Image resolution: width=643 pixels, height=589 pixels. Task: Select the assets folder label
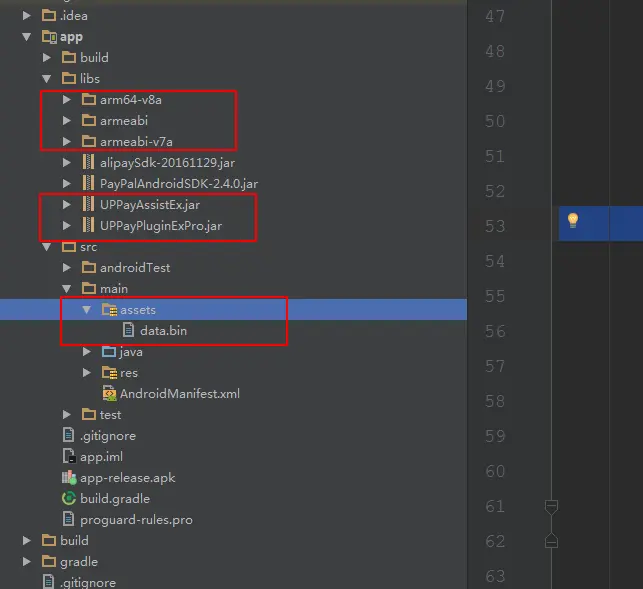138,310
